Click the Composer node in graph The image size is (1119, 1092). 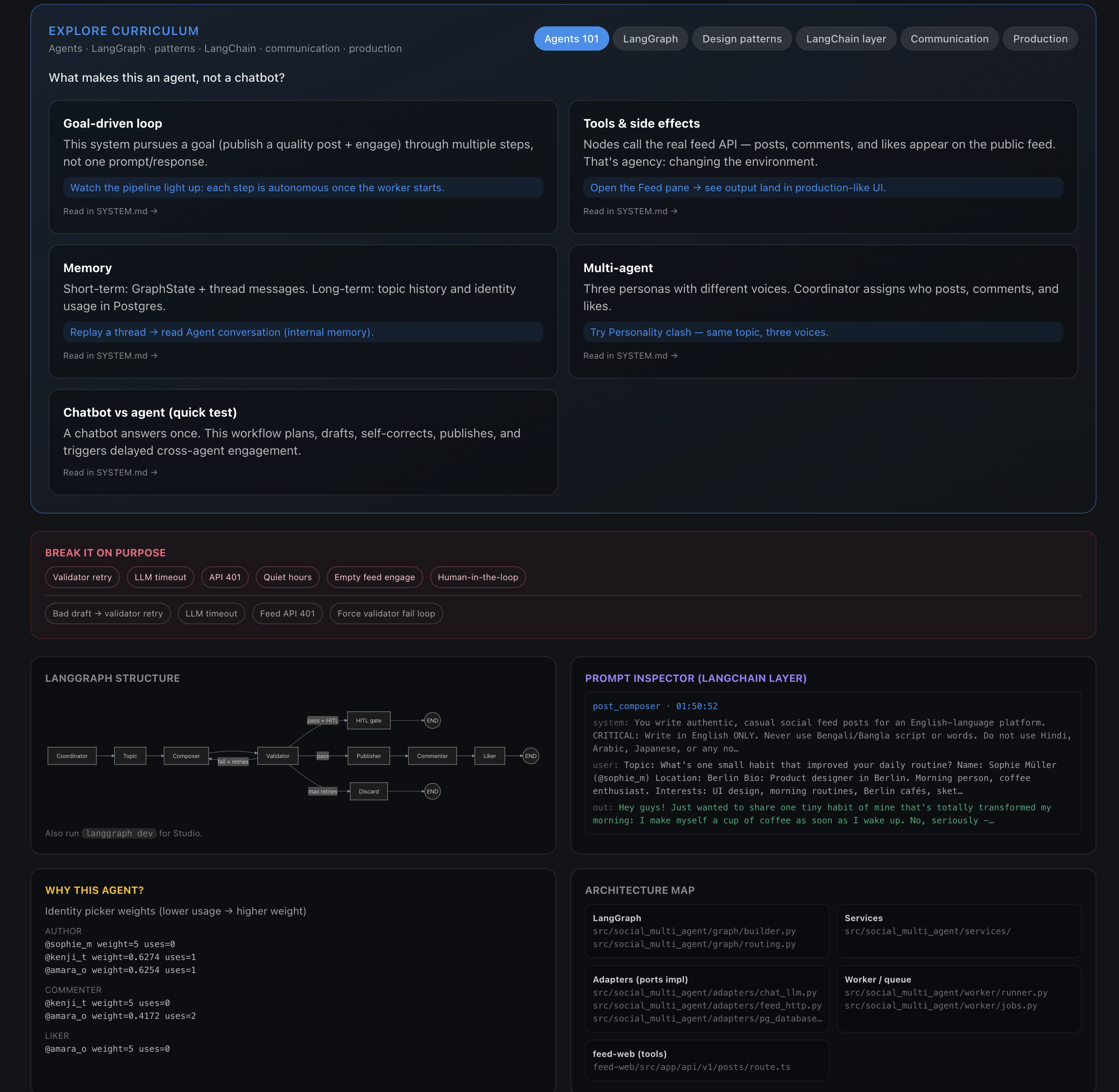186,756
